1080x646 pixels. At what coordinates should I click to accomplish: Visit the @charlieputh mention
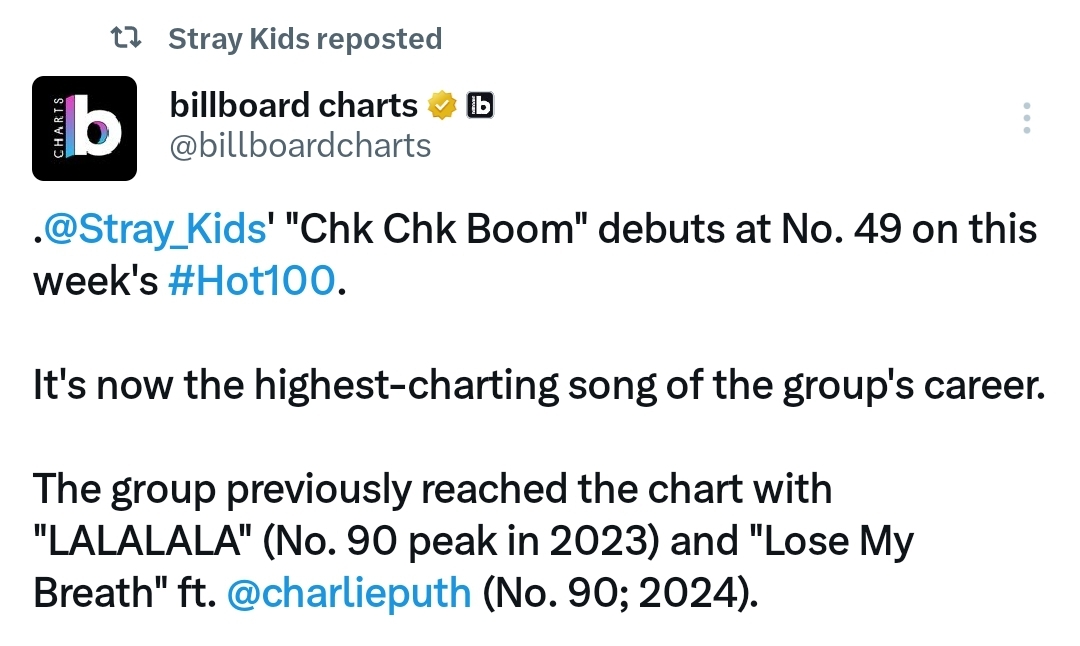coord(349,593)
